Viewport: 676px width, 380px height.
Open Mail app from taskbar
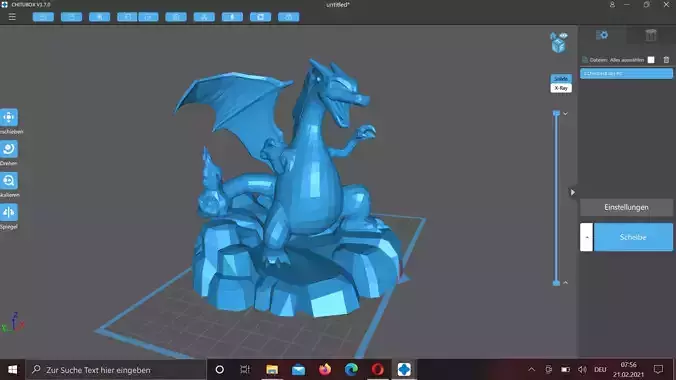coord(298,370)
